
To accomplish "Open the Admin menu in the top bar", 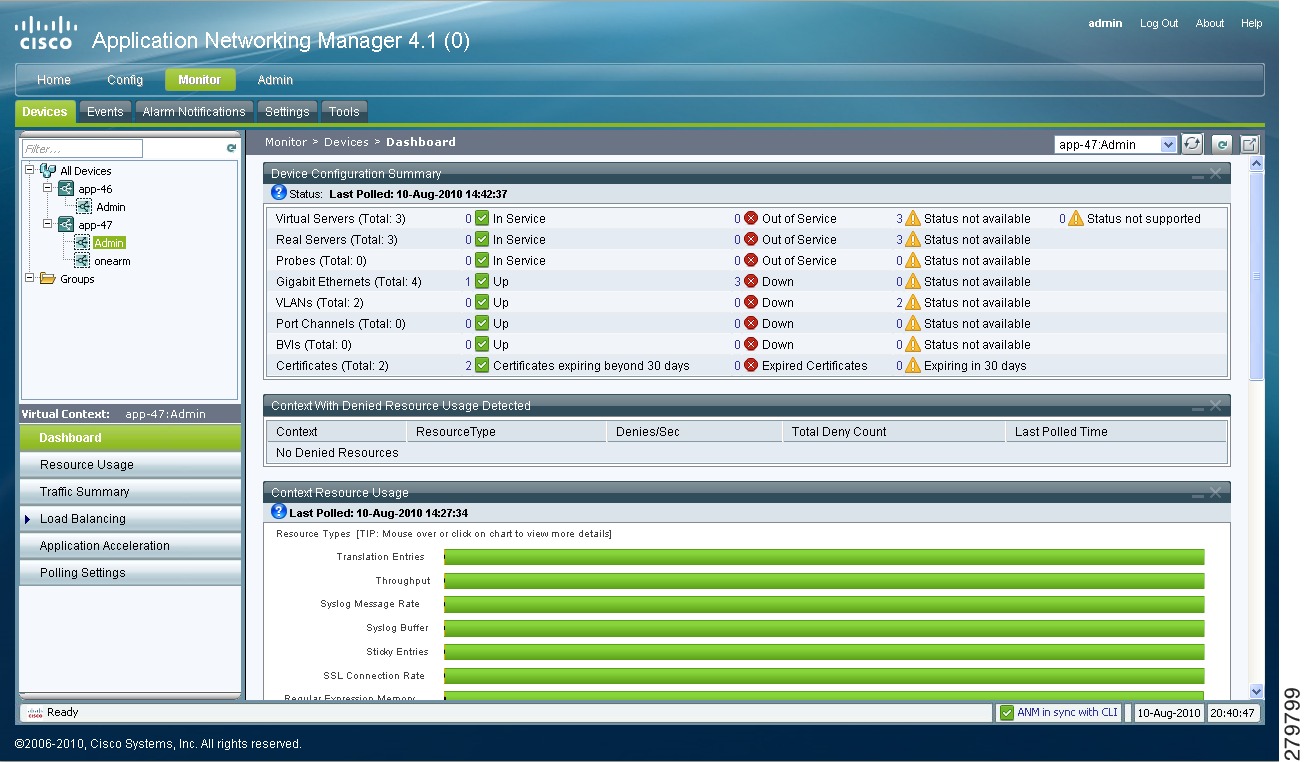I will tap(274, 79).
